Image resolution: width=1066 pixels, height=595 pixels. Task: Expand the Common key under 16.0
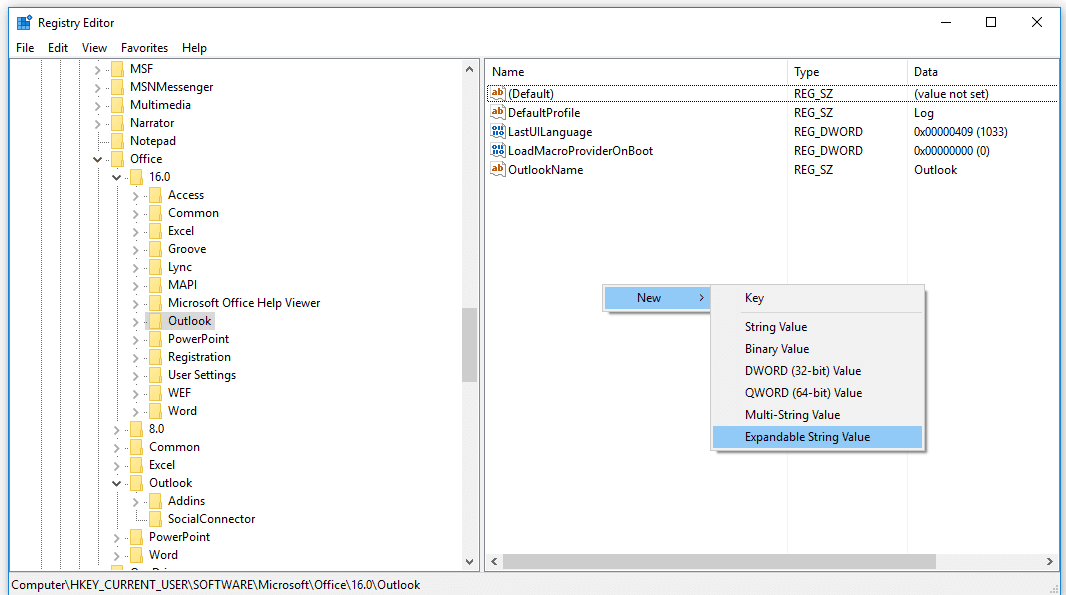pos(135,214)
